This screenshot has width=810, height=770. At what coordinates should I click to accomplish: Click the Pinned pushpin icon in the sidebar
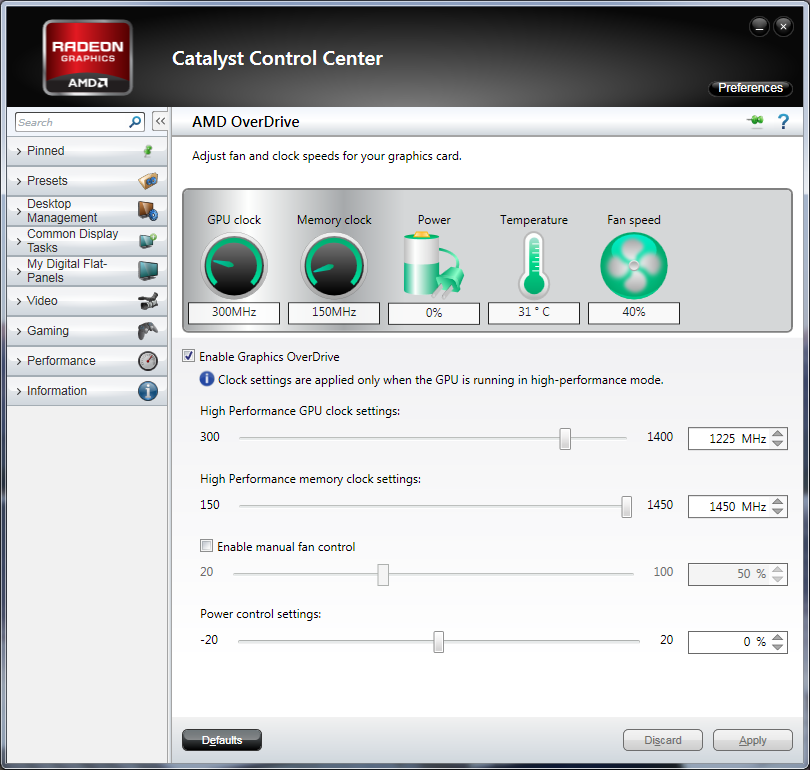[x=148, y=151]
